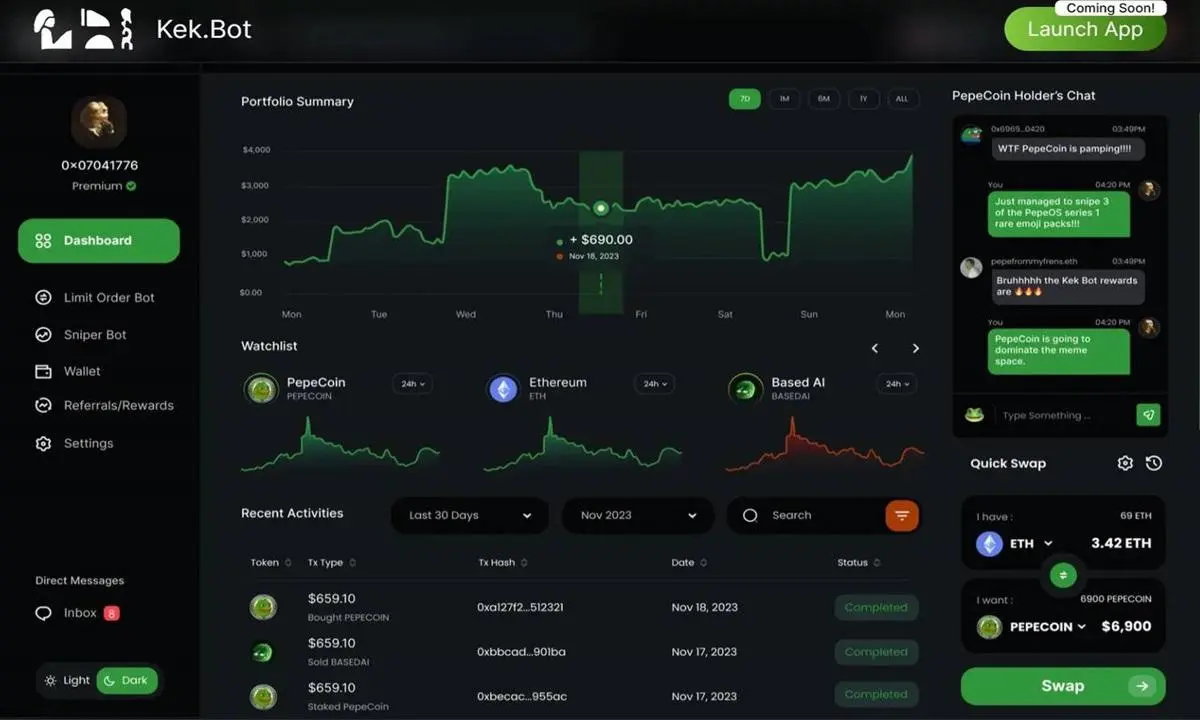This screenshot has height=720, width=1200.
Task: Click the profile avatar image
Action: 98,122
